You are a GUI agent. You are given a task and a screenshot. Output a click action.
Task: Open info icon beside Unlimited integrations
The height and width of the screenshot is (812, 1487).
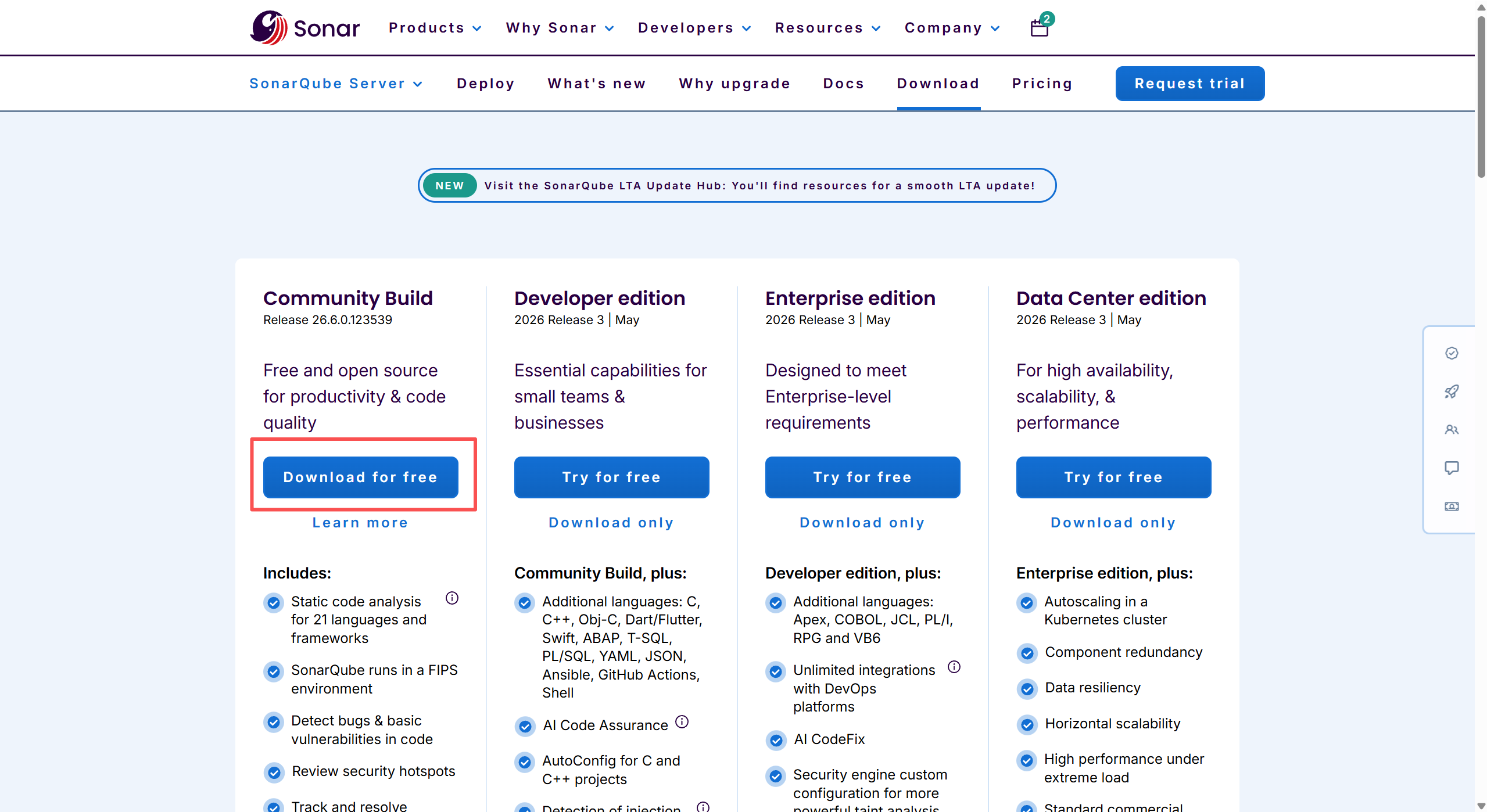(954, 666)
